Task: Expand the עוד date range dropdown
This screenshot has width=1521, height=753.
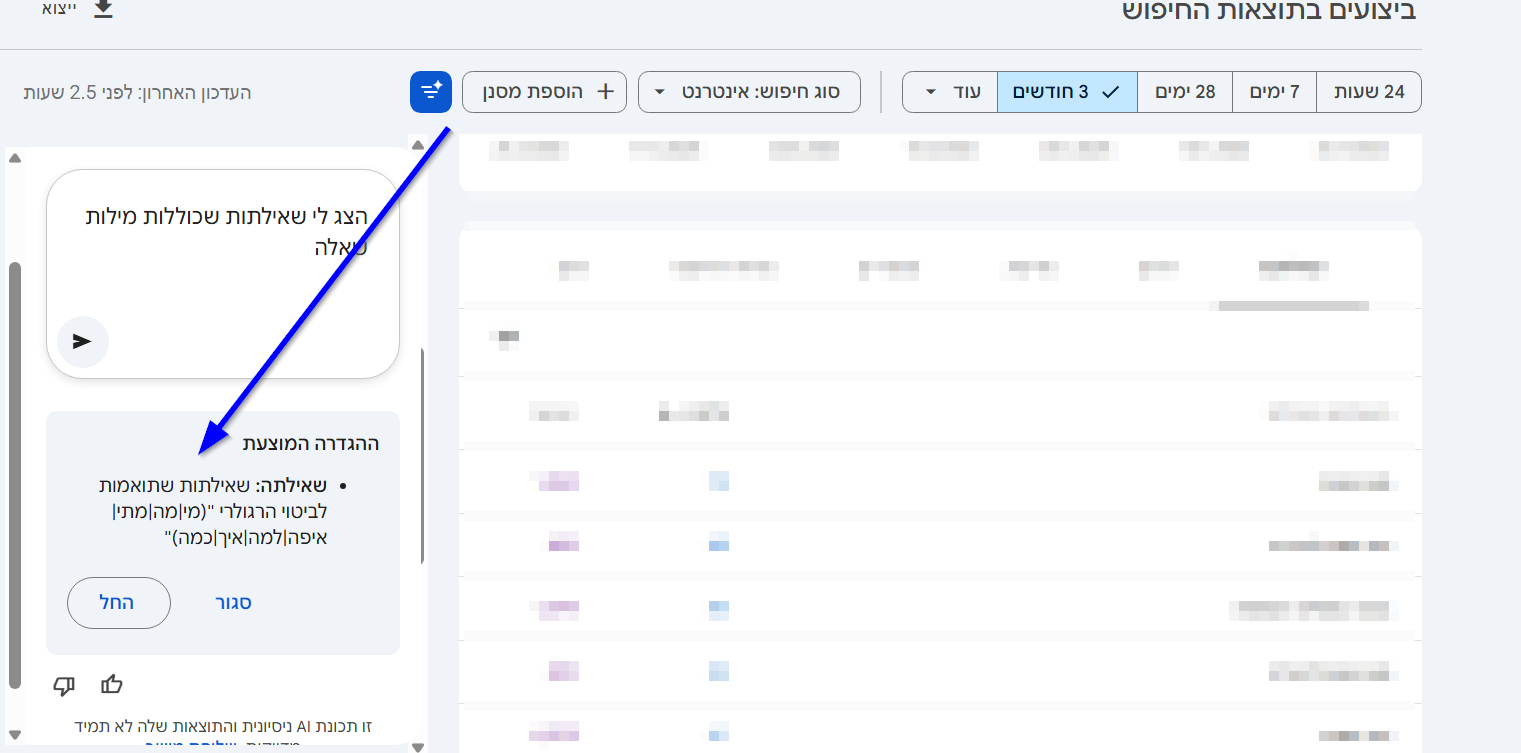Action: click(x=950, y=92)
